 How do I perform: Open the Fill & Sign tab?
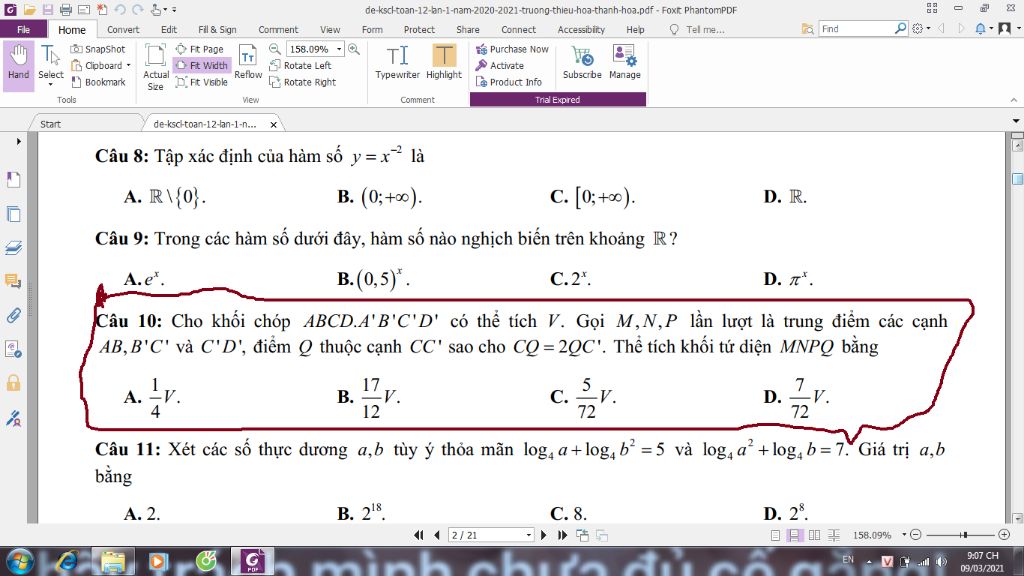(x=217, y=29)
